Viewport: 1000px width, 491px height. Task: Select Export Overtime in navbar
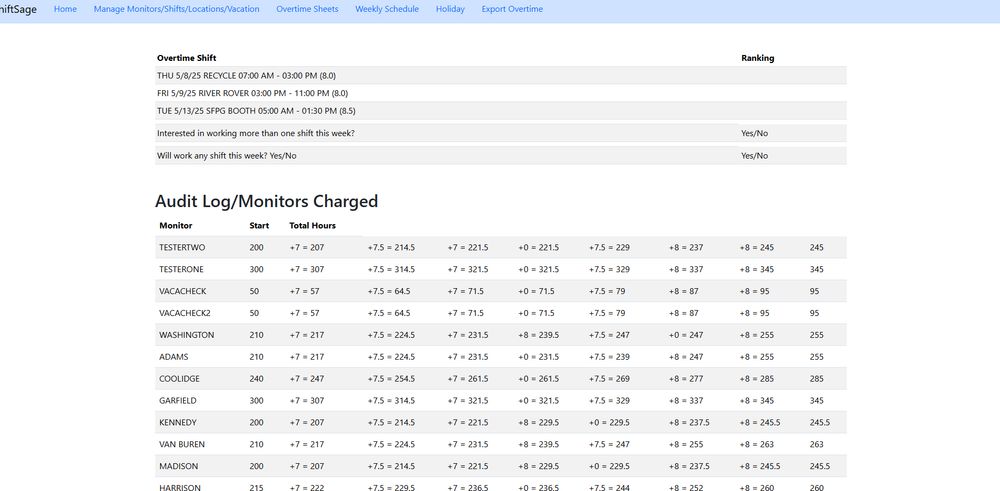pos(512,9)
